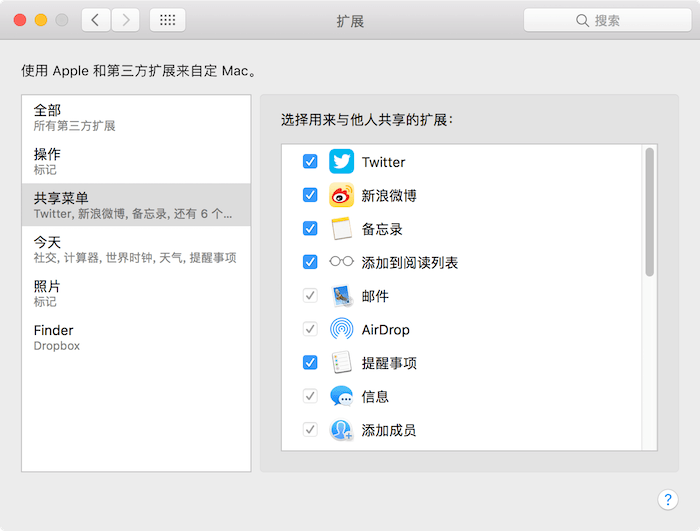Show all preferences grid button

167,20
